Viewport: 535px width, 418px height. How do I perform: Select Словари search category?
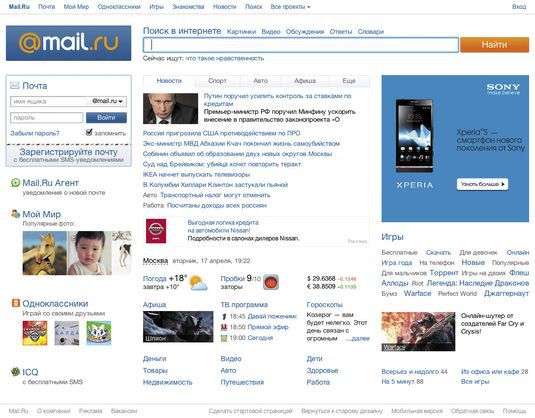click(x=371, y=32)
